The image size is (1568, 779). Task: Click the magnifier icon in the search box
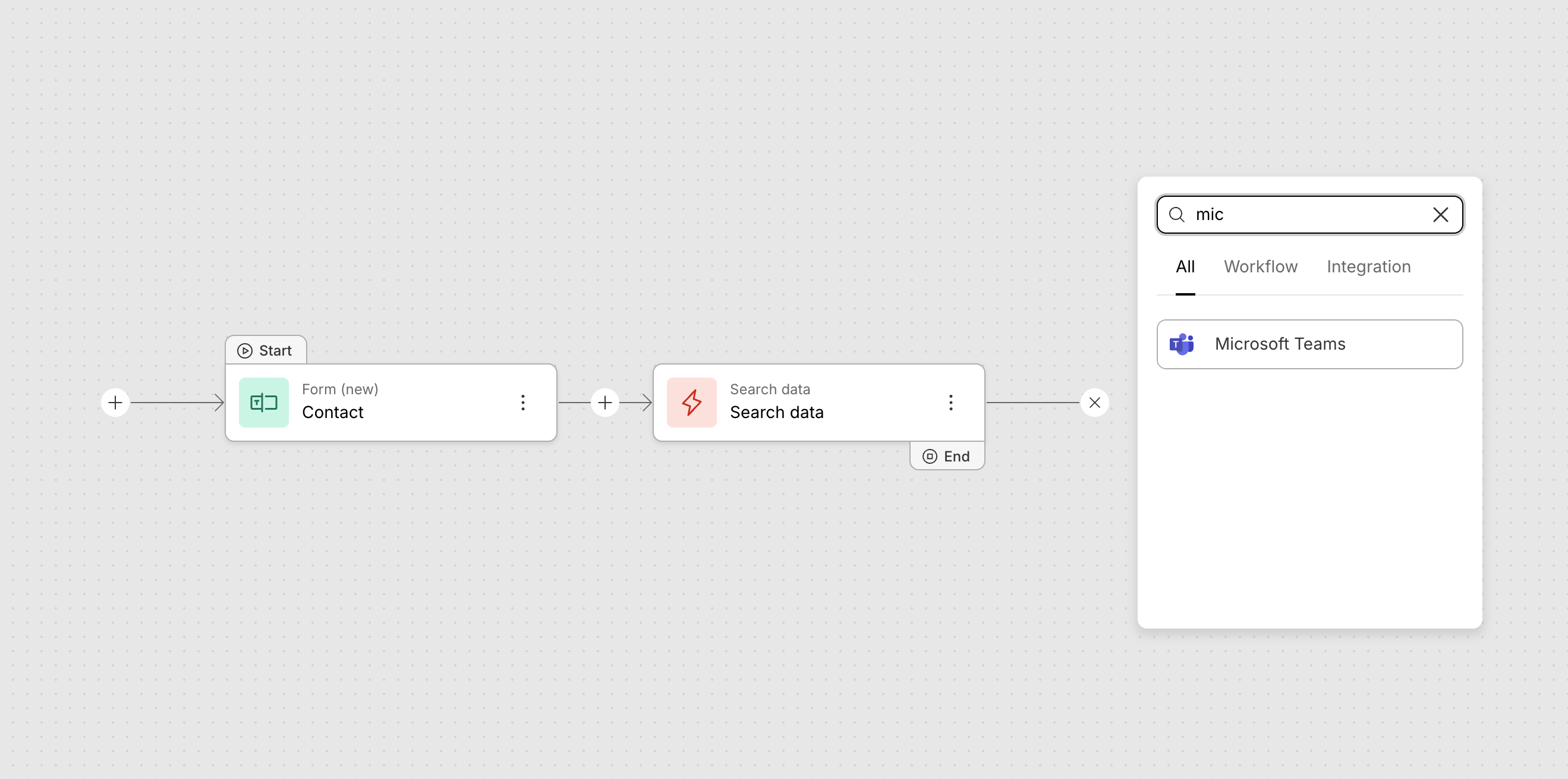pyautogui.click(x=1177, y=215)
